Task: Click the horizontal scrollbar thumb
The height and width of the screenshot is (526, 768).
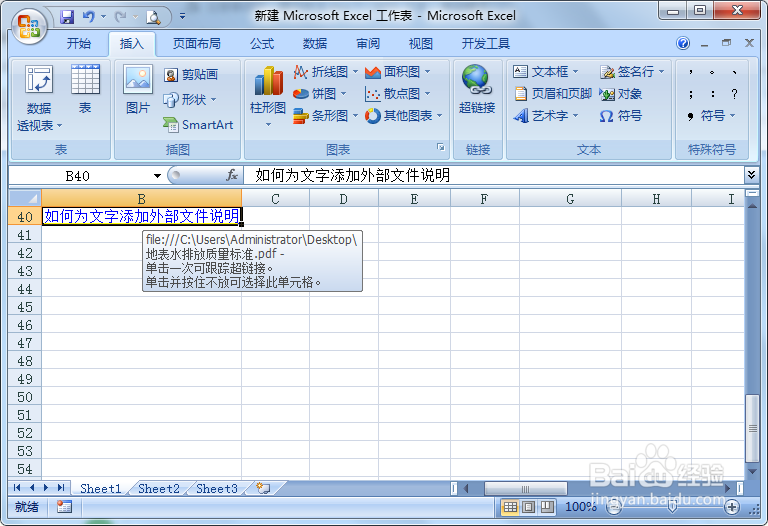Action: pos(526,488)
